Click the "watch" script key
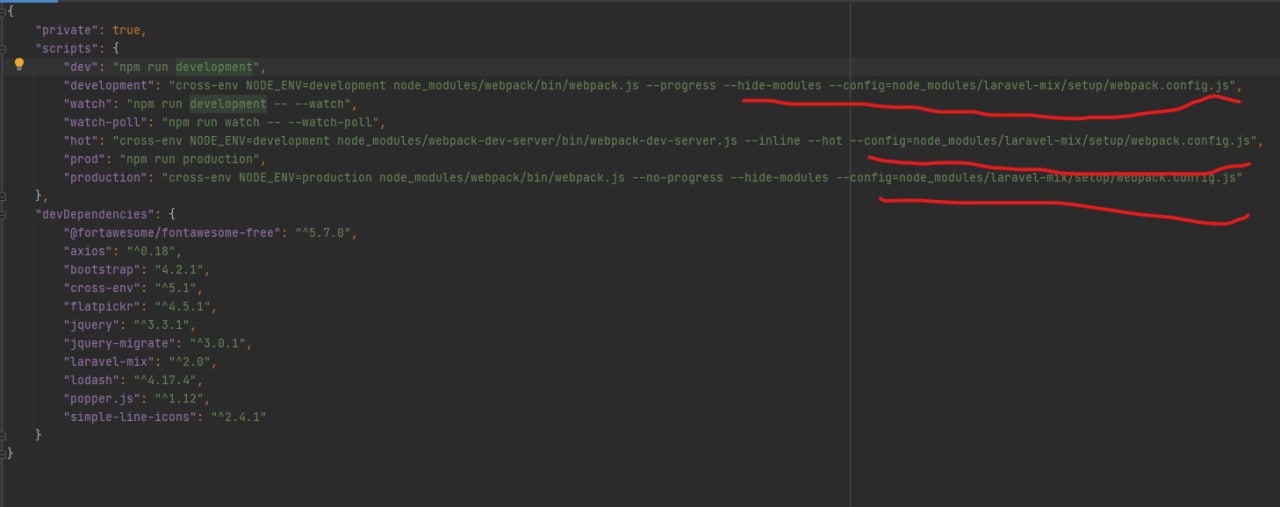 point(88,104)
